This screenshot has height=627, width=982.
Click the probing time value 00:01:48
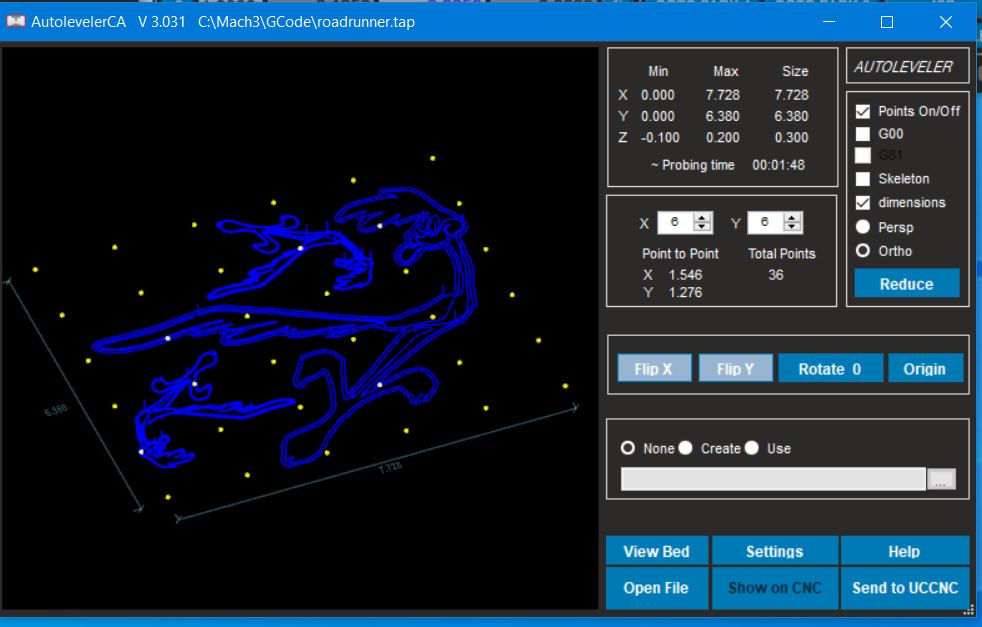click(x=778, y=165)
